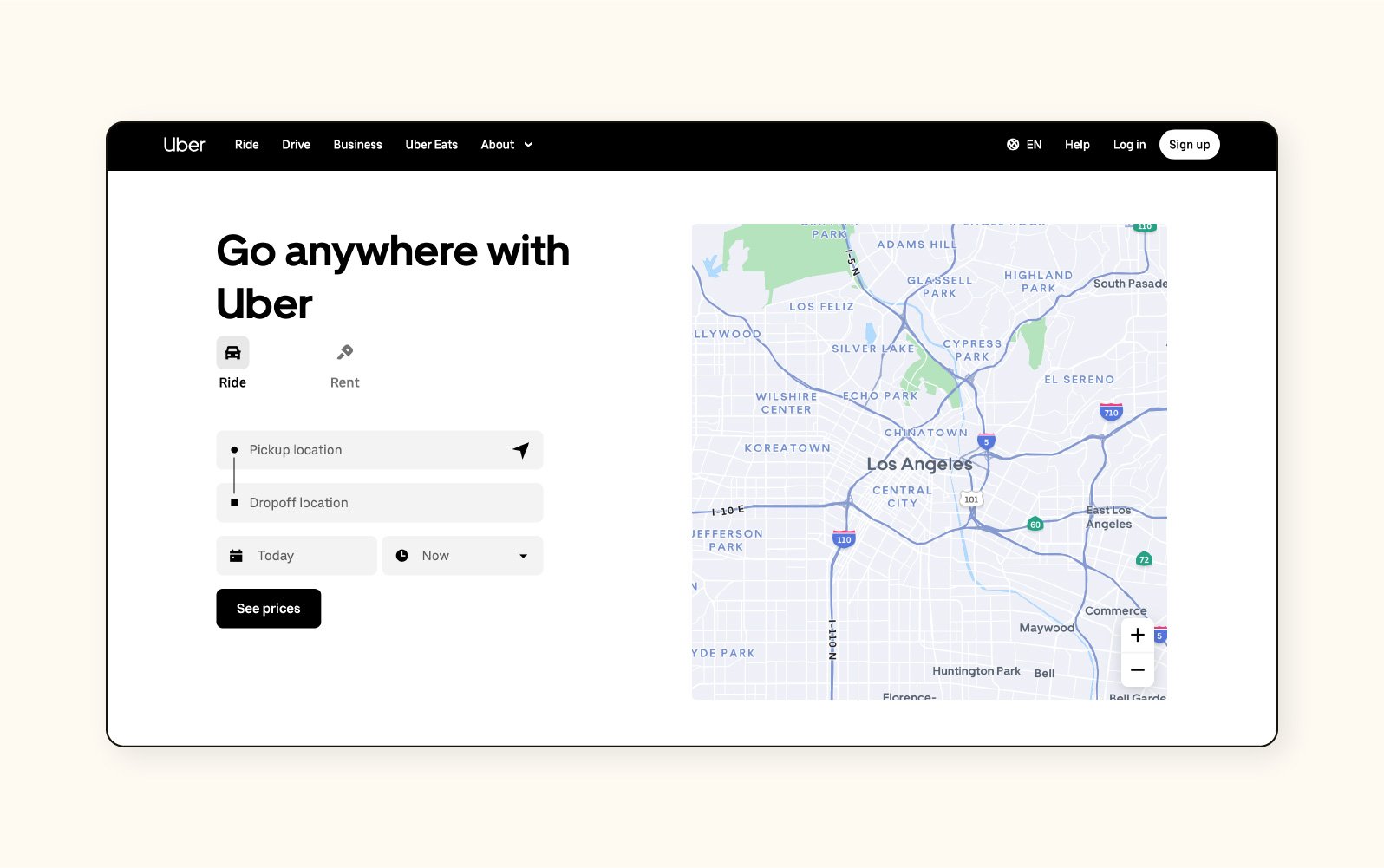This screenshot has height=868, width=1384.
Task: Click the Chinatown map label
Action: point(926,433)
